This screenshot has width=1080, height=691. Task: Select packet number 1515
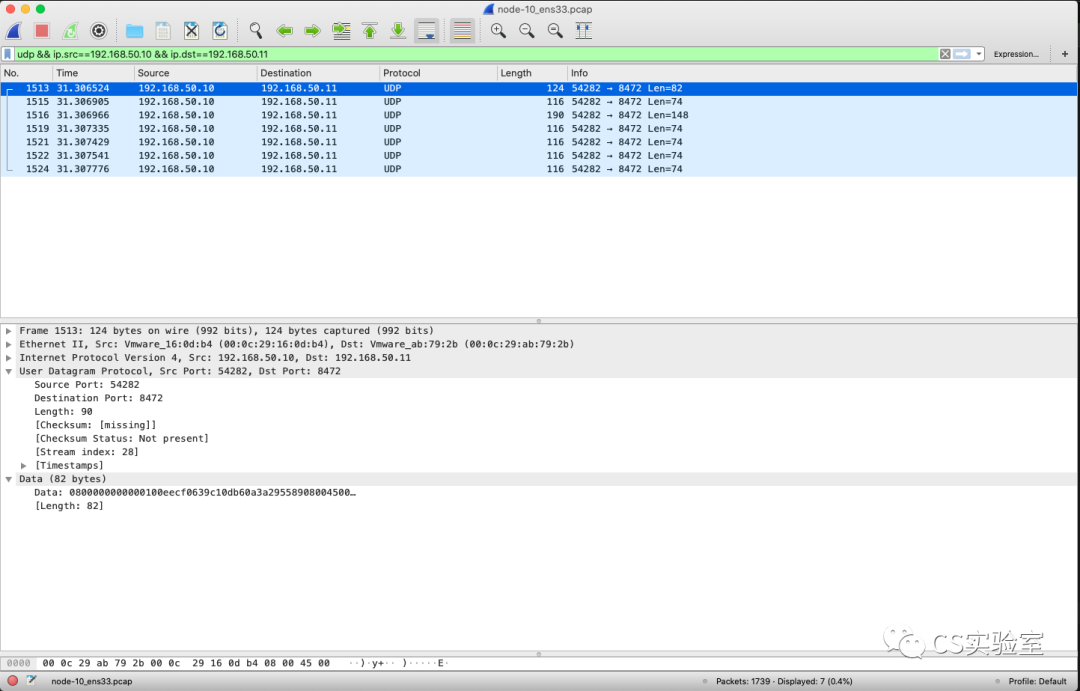click(x=539, y=101)
